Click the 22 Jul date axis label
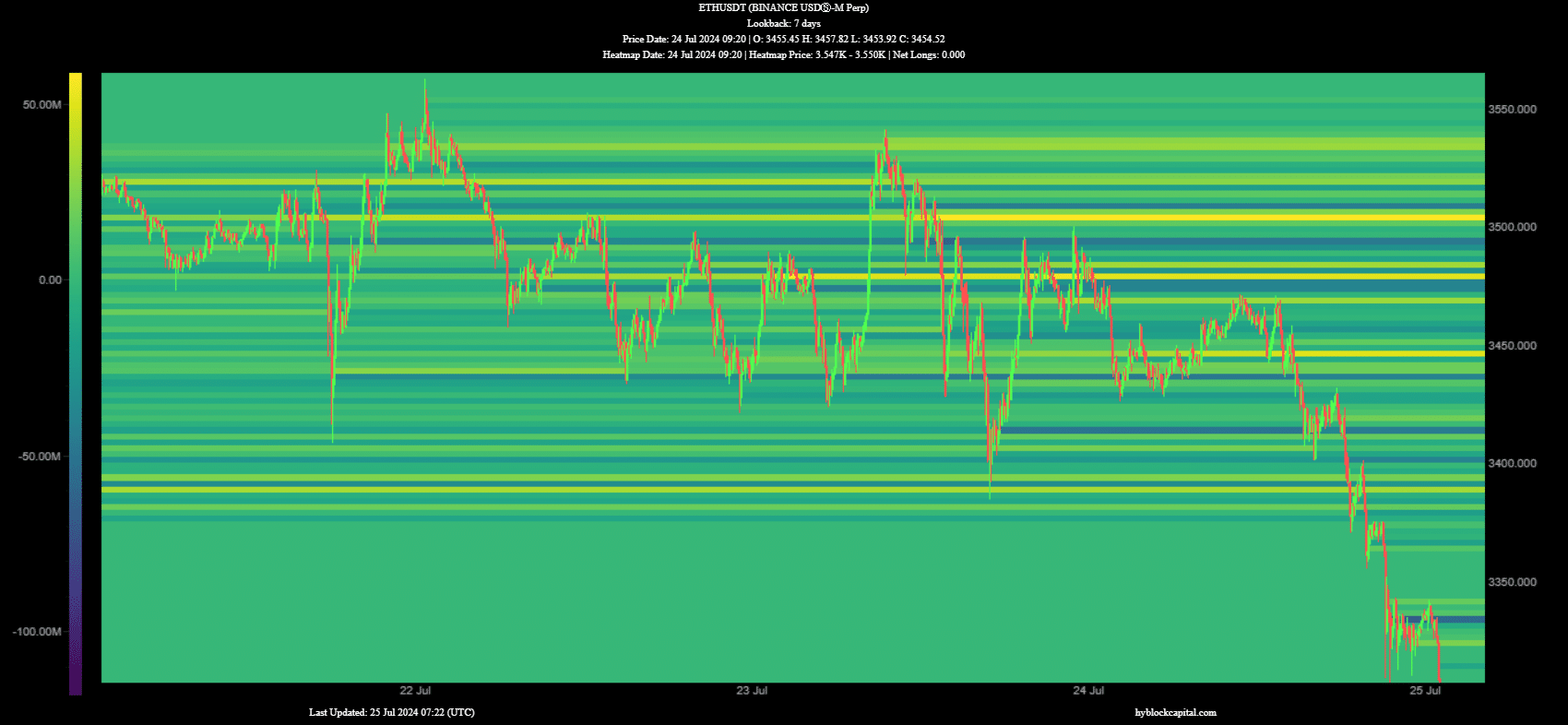1568x725 pixels. [415, 691]
